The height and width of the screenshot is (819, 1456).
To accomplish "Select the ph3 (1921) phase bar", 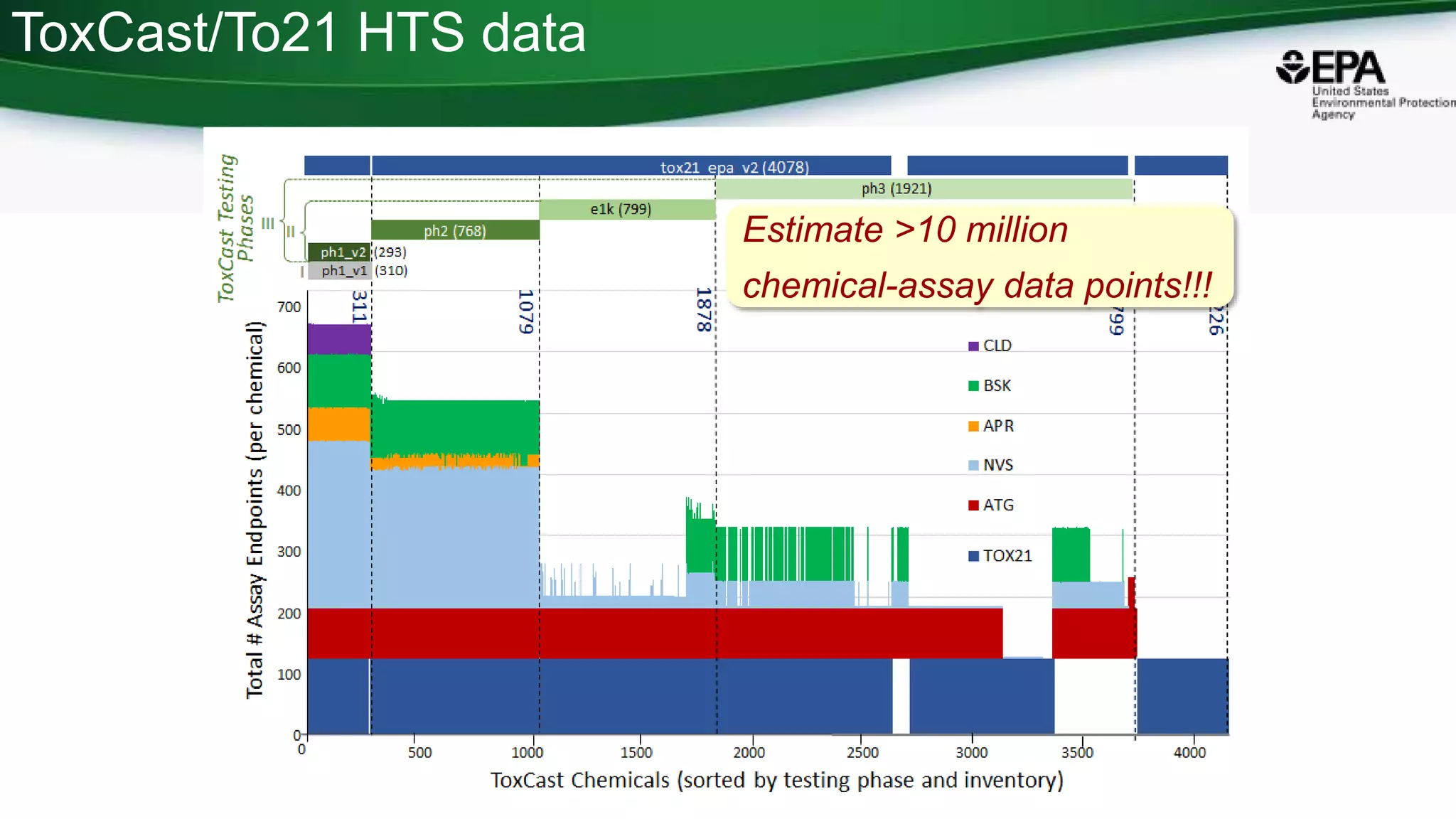I will [896, 188].
